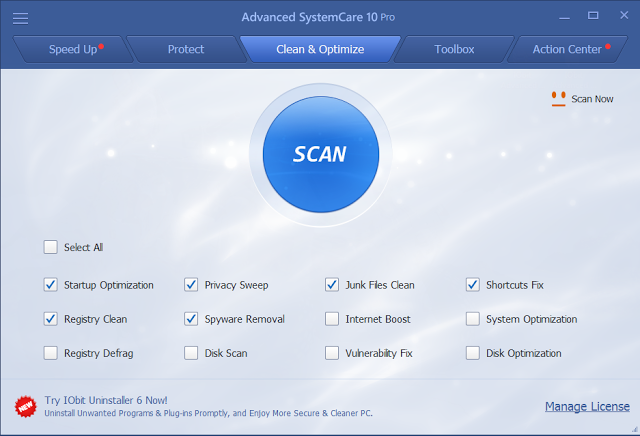640x436 pixels.
Task: Click the red NEW badge icon
Action: [x=26, y=407]
